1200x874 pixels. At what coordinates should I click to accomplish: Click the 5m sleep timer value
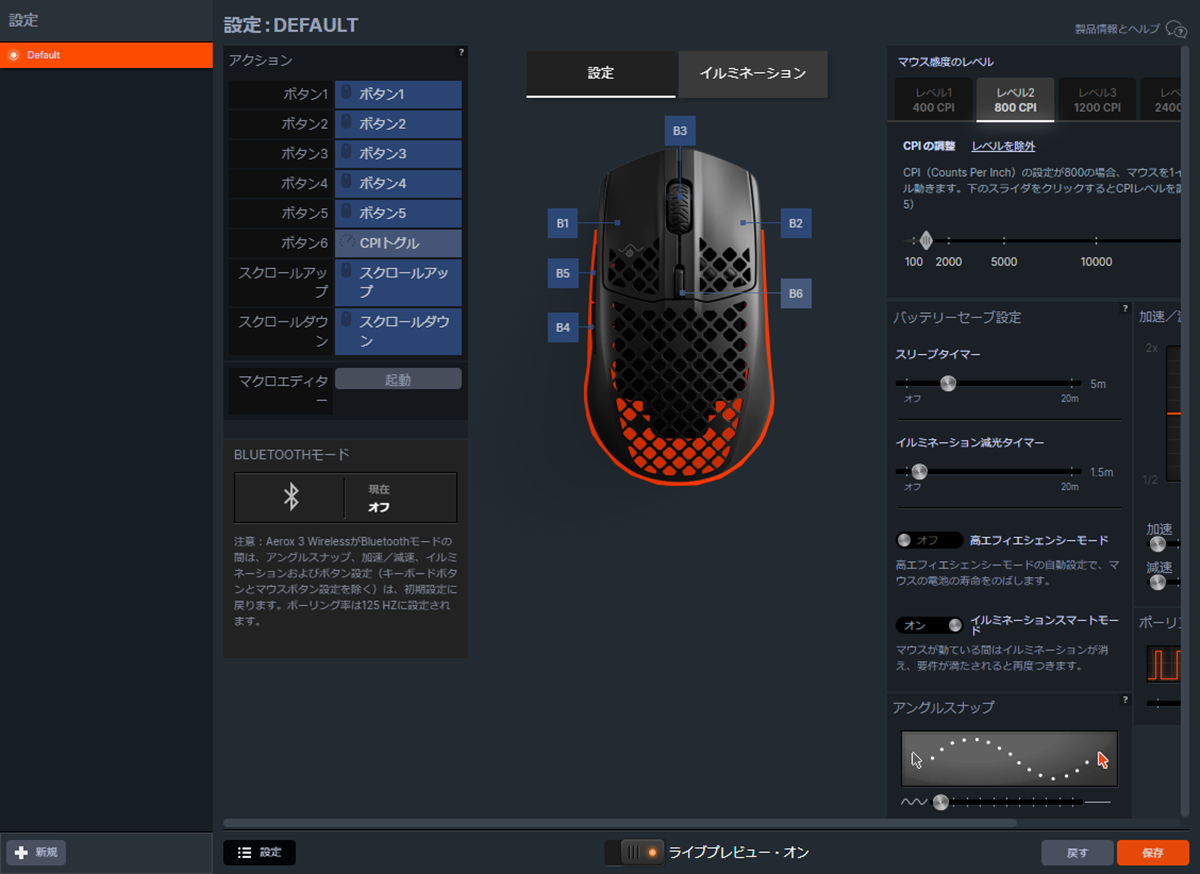[x=1098, y=383]
